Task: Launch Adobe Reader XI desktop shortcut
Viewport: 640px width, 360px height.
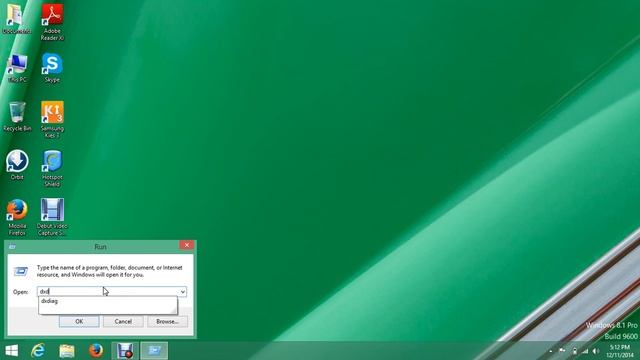Action: [x=52, y=21]
